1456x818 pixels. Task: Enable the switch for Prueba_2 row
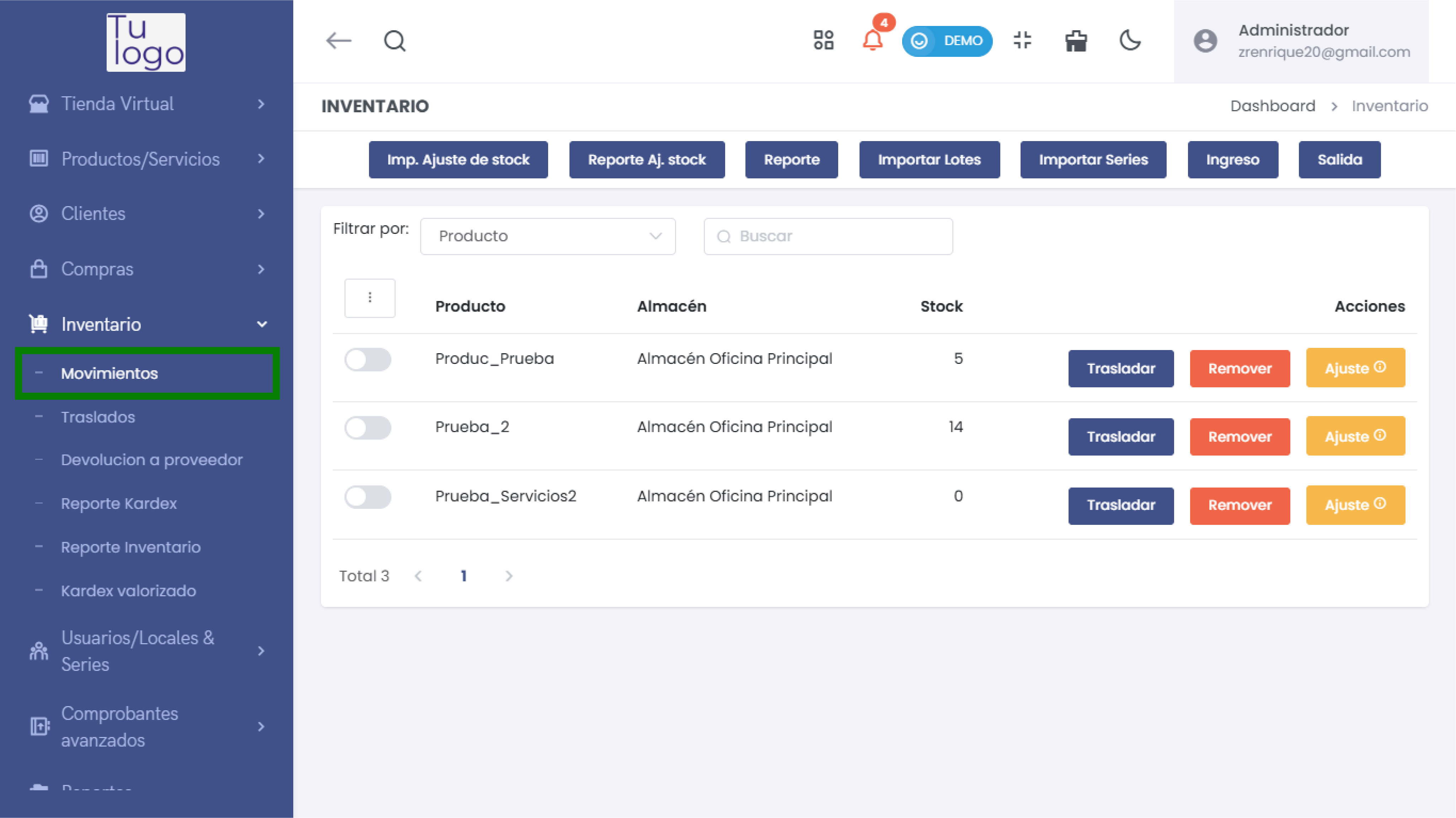click(x=368, y=428)
